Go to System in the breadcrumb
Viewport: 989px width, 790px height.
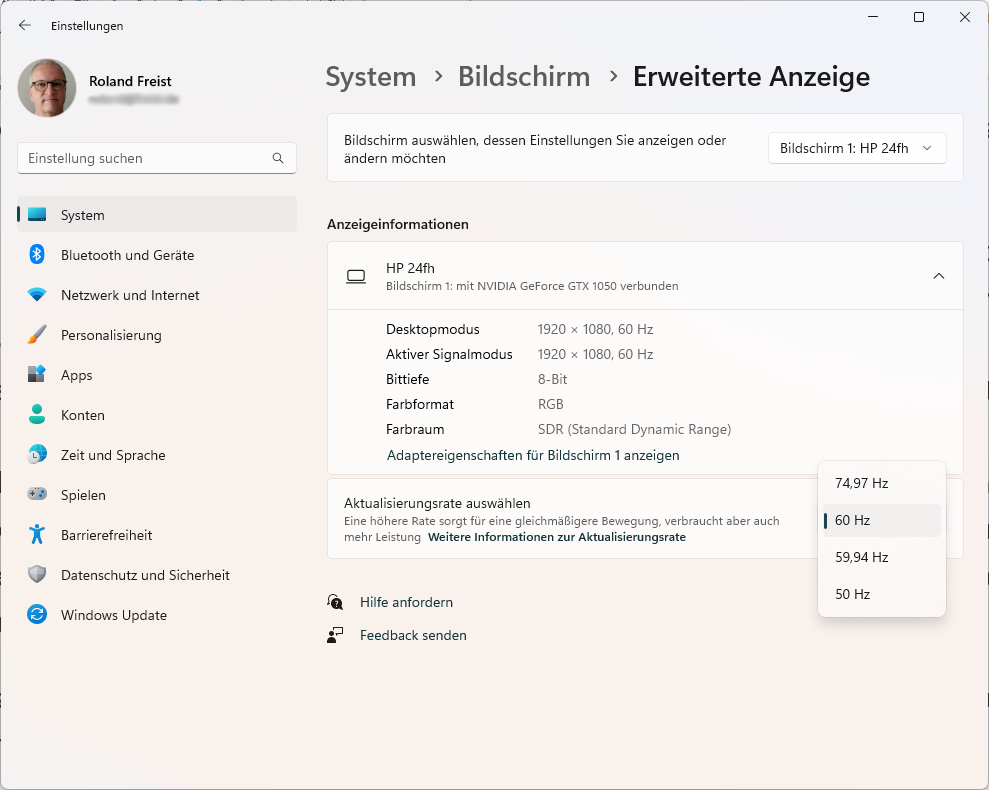[x=370, y=77]
